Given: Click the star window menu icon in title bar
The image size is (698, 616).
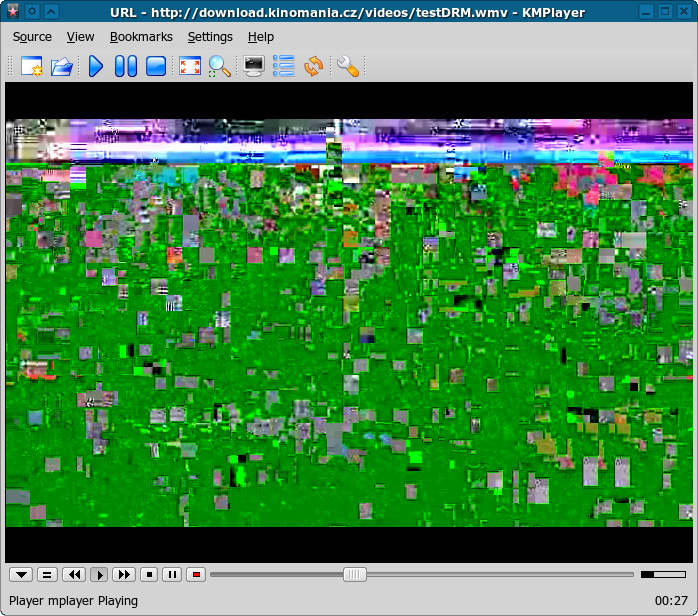Looking at the screenshot, I should 12,11.
